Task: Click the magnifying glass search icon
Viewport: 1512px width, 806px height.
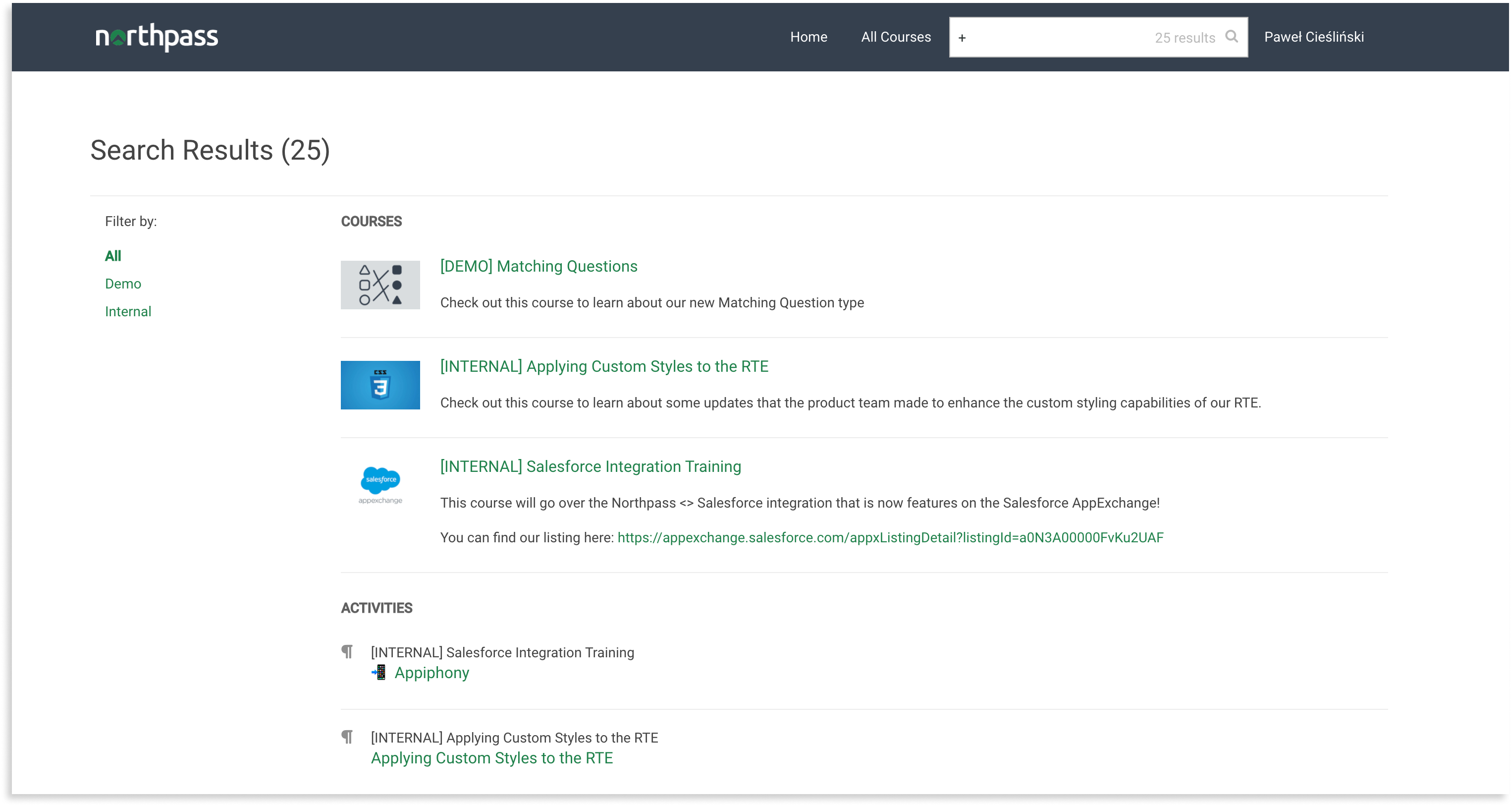Action: coord(1232,36)
